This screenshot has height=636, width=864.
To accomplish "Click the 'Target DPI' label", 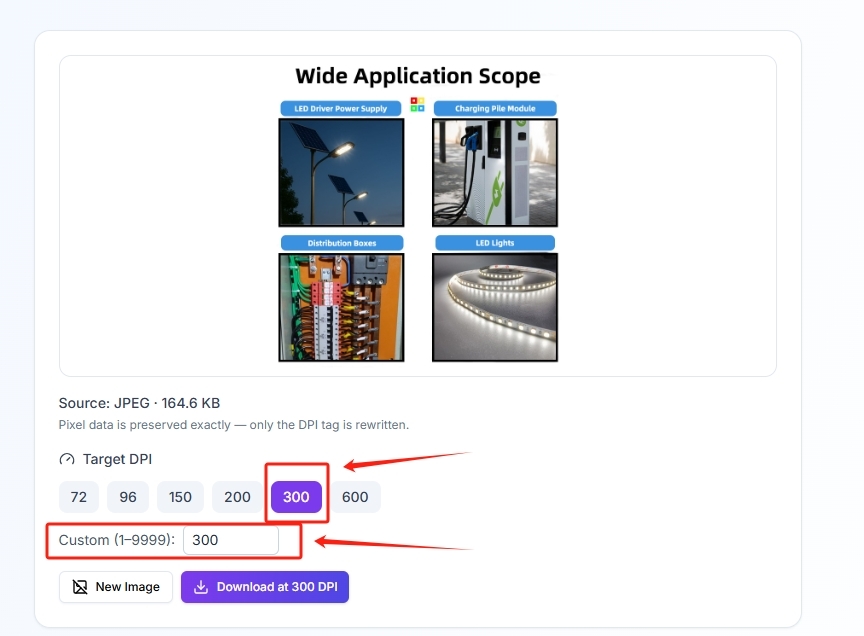I will click(117, 459).
